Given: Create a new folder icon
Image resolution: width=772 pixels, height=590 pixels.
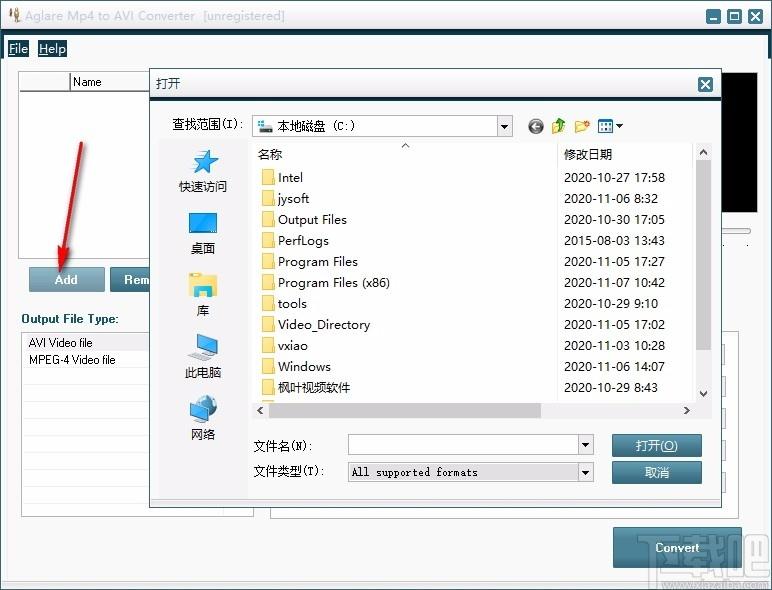Looking at the screenshot, I should 581,126.
